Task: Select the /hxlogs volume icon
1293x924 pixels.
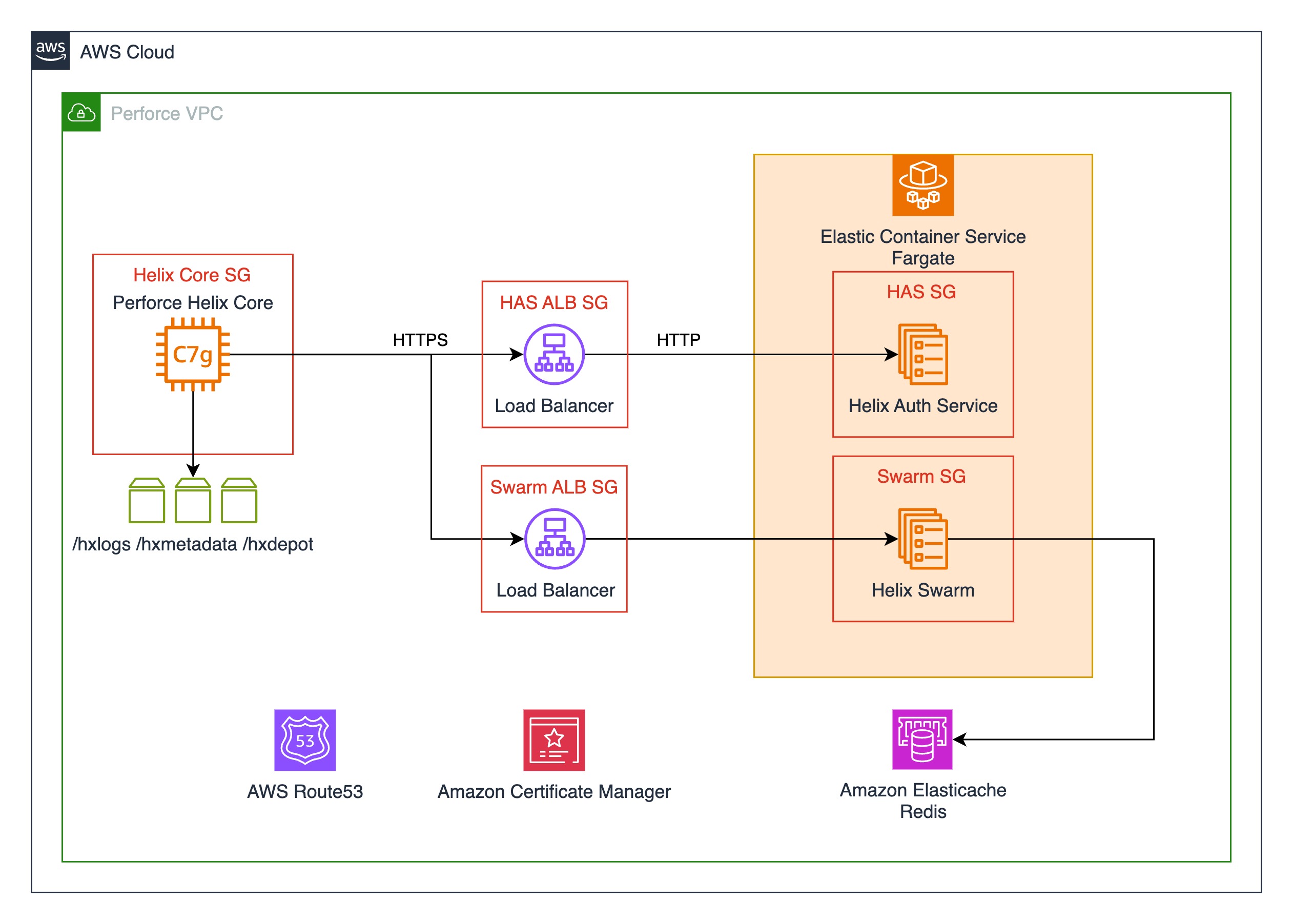Action: point(147,500)
